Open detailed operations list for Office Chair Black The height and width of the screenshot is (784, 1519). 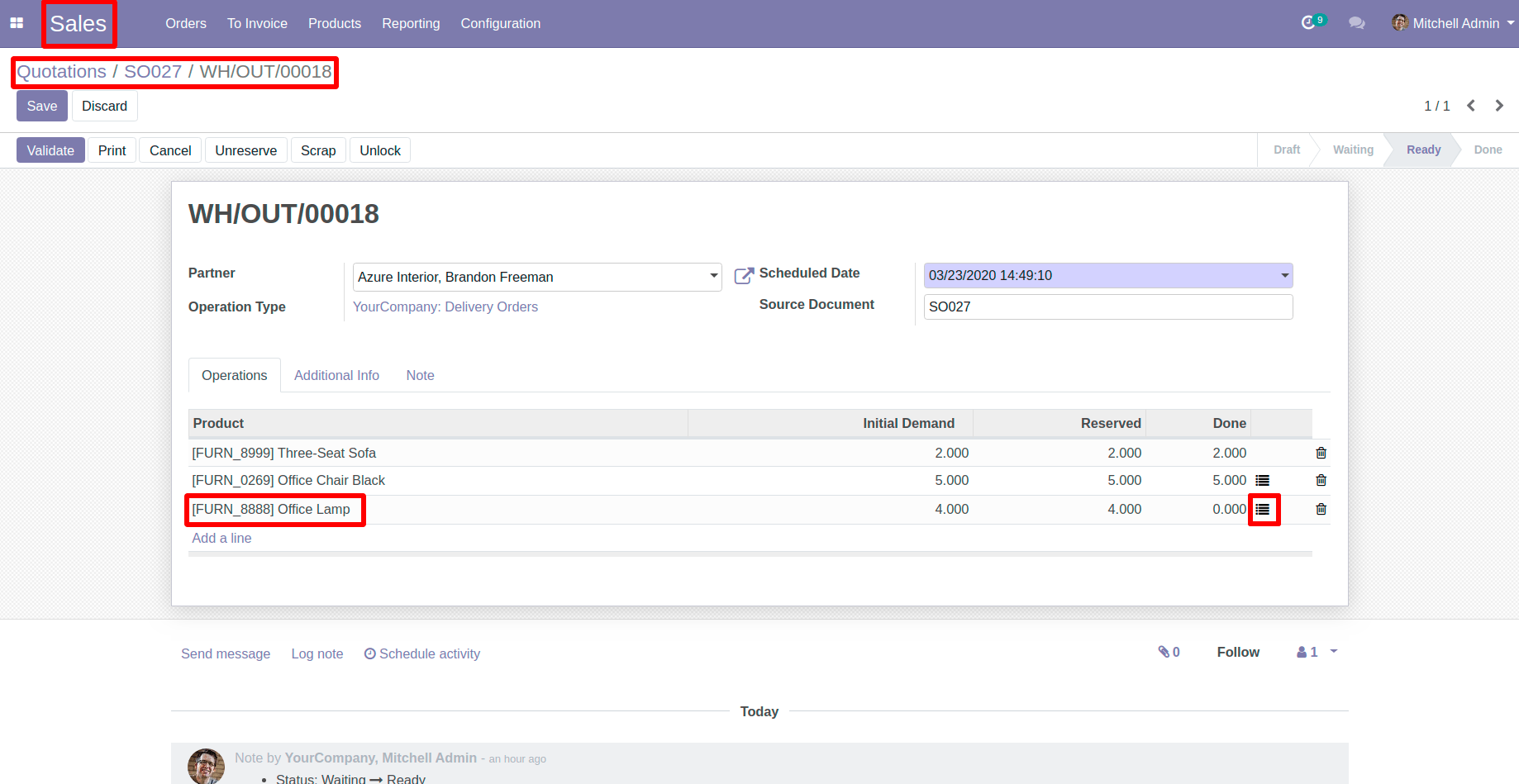[x=1262, y=480]
